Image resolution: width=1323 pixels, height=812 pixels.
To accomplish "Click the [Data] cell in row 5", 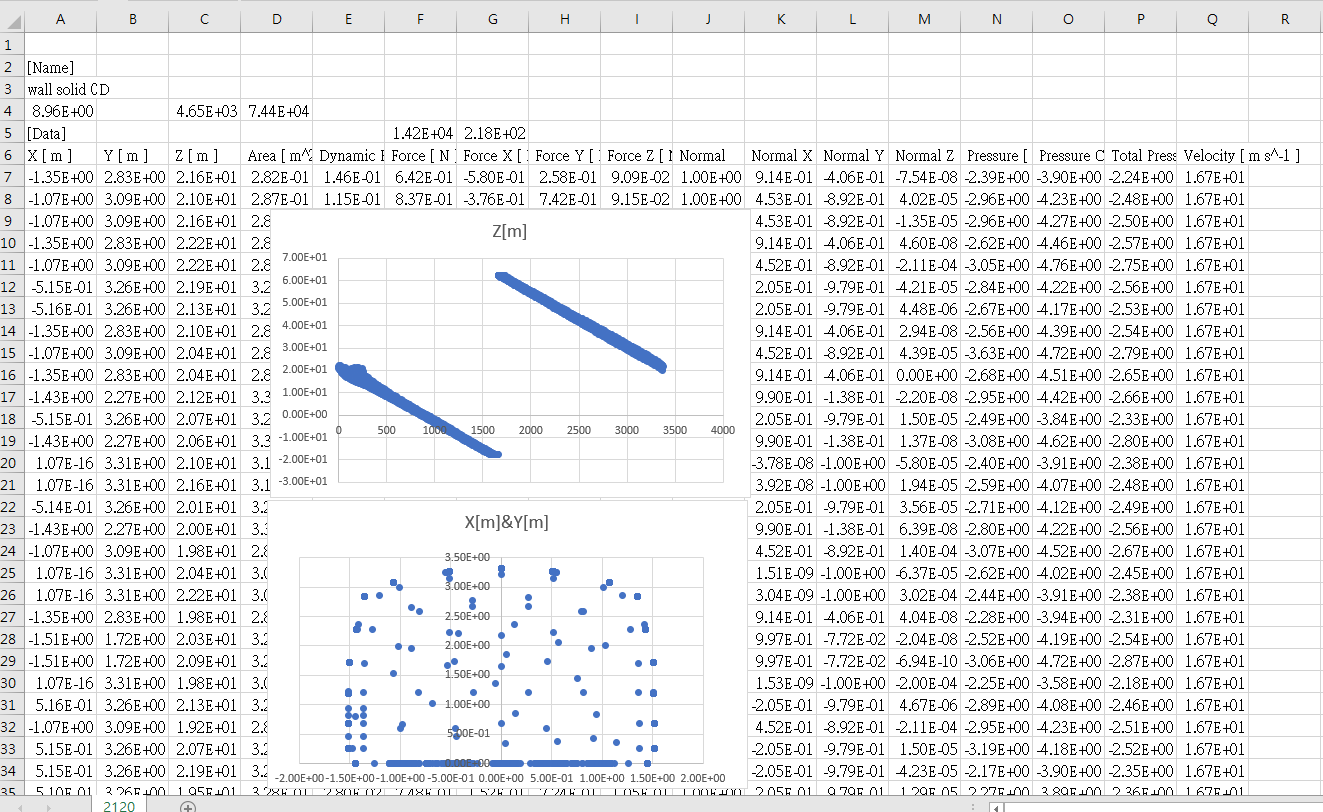I will pyautogui.click(x=48, y=133).
